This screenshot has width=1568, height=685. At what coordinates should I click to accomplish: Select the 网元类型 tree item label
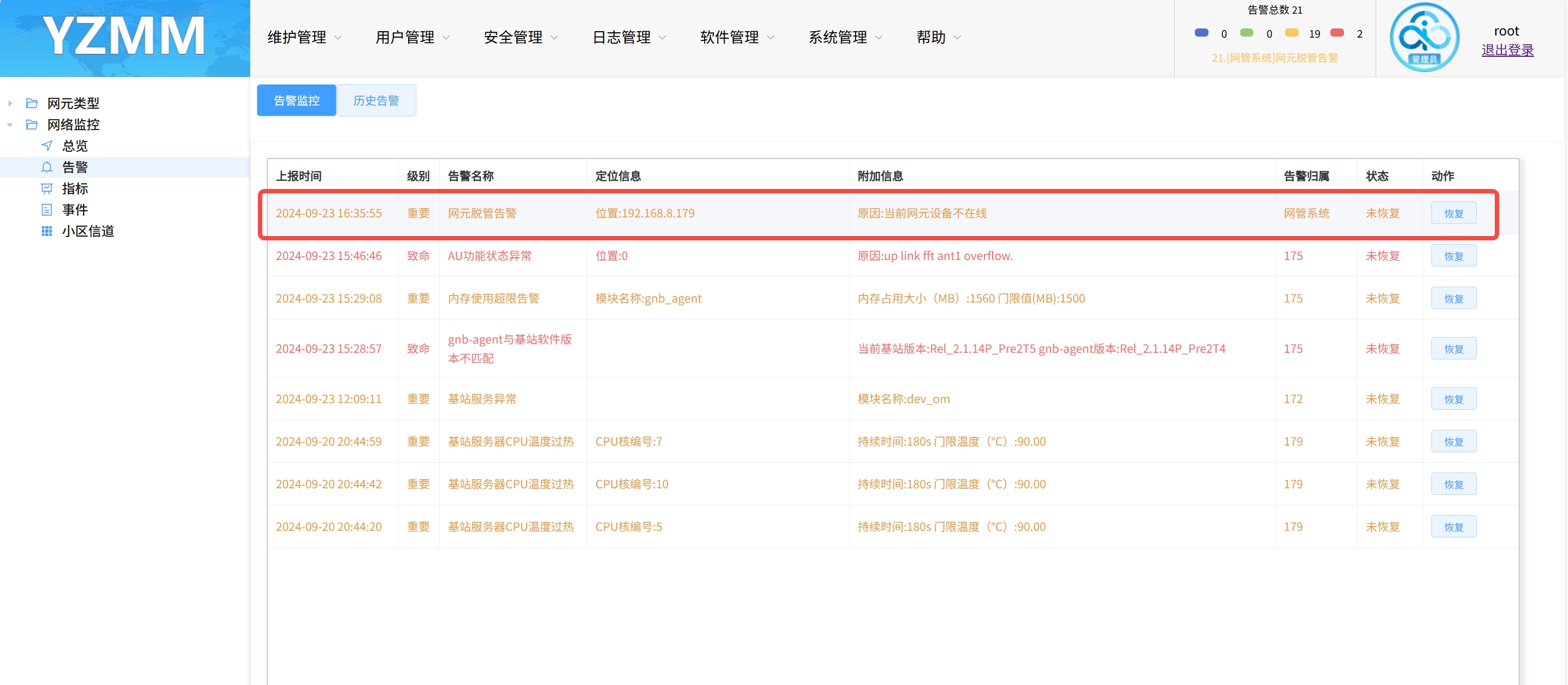(x=73, y=103)
